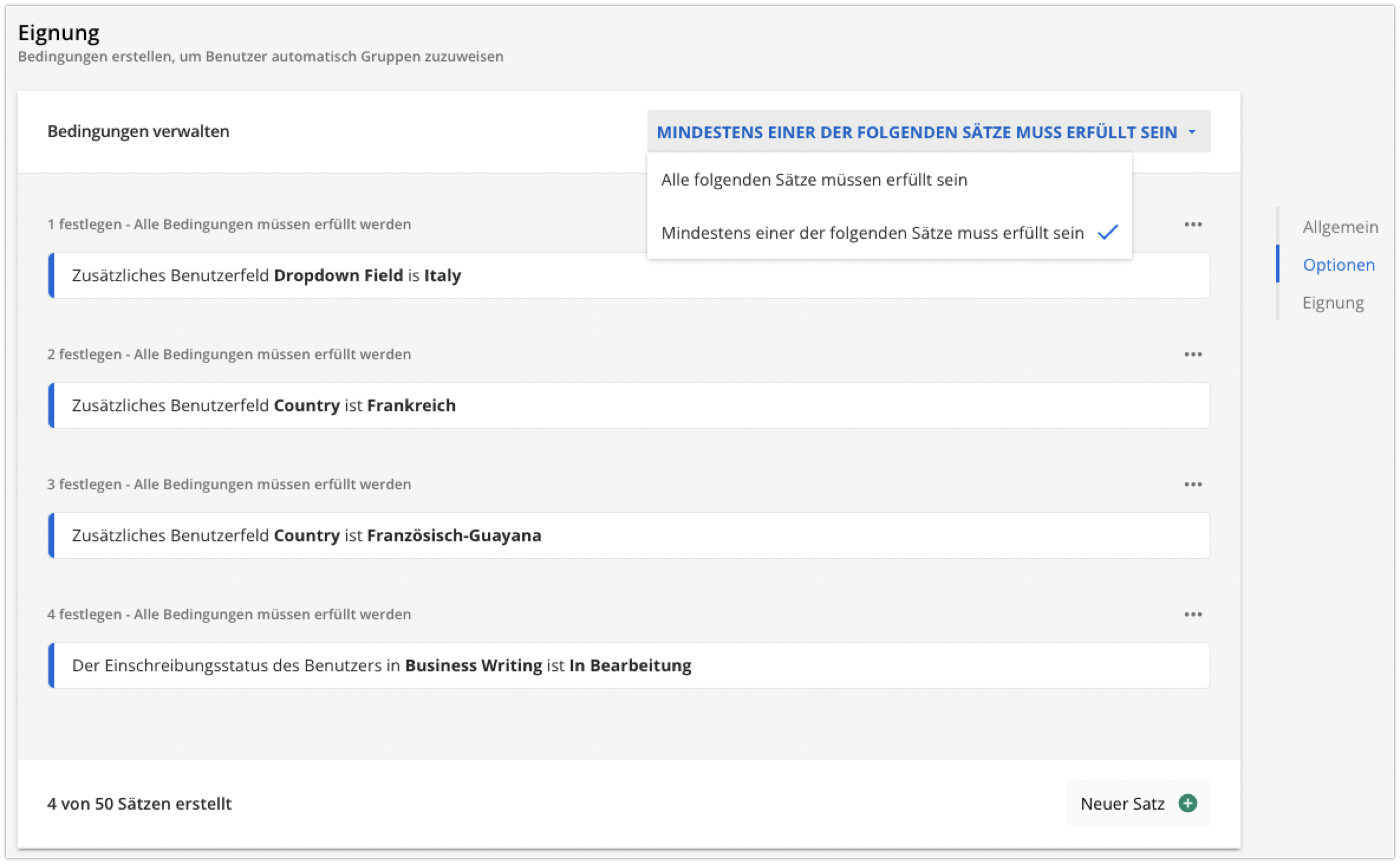Switch to the Optionen section
This screenshot has width=1400, height=864.
click(x=1339, y=265)
